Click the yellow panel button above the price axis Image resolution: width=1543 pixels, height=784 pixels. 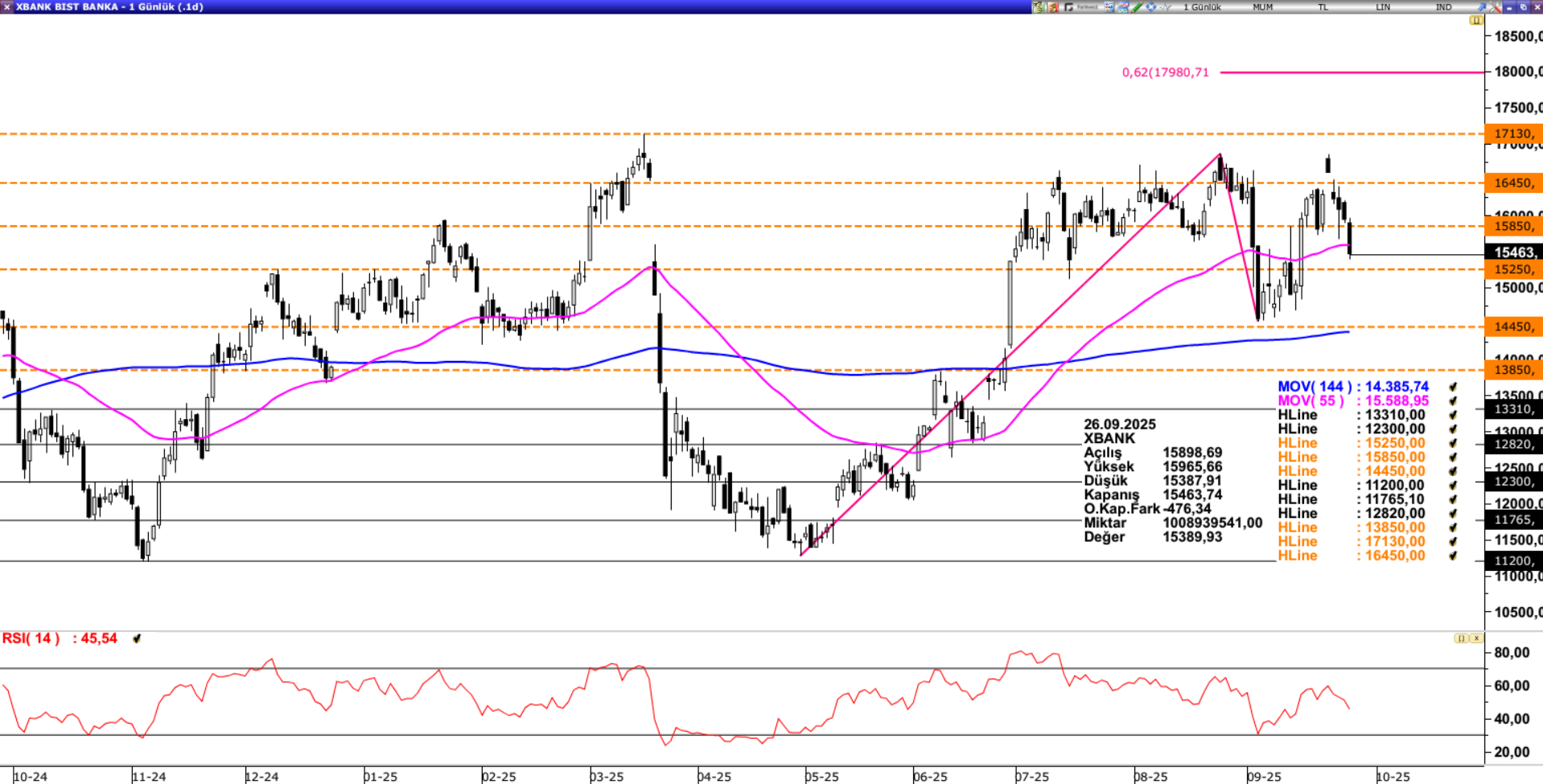1475,20
